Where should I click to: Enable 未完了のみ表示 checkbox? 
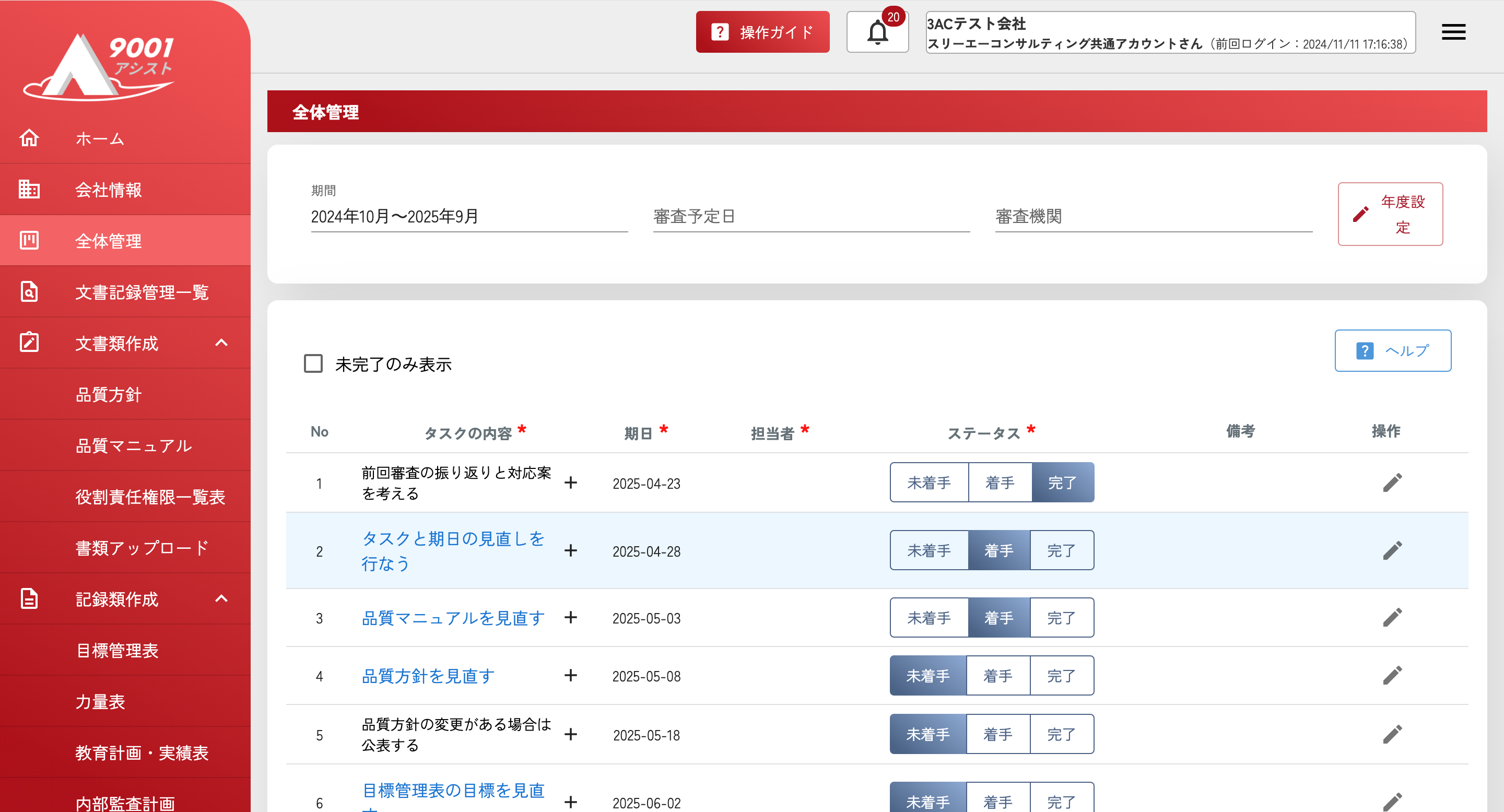point(313,363)
